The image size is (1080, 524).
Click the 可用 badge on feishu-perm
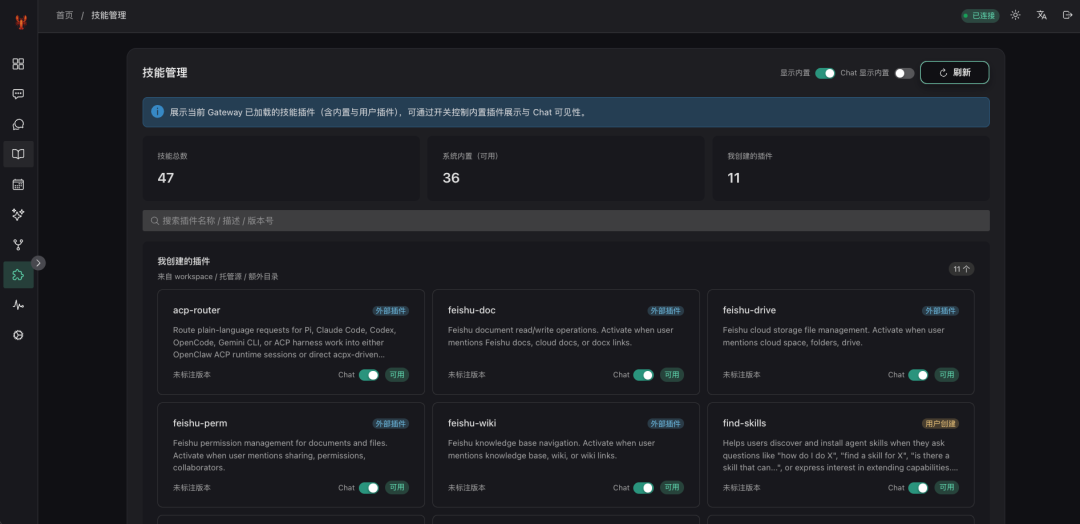397,488
